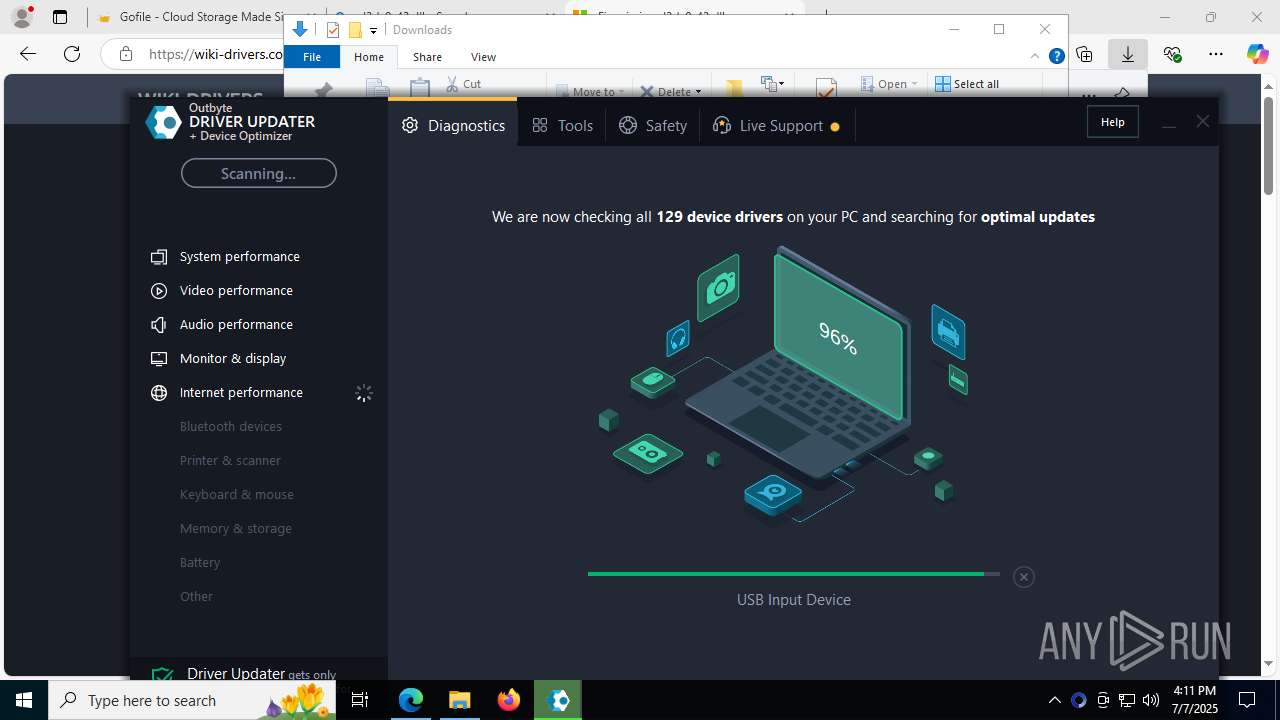
Task: Select Monitor & display category
Action: pos(233,358)
